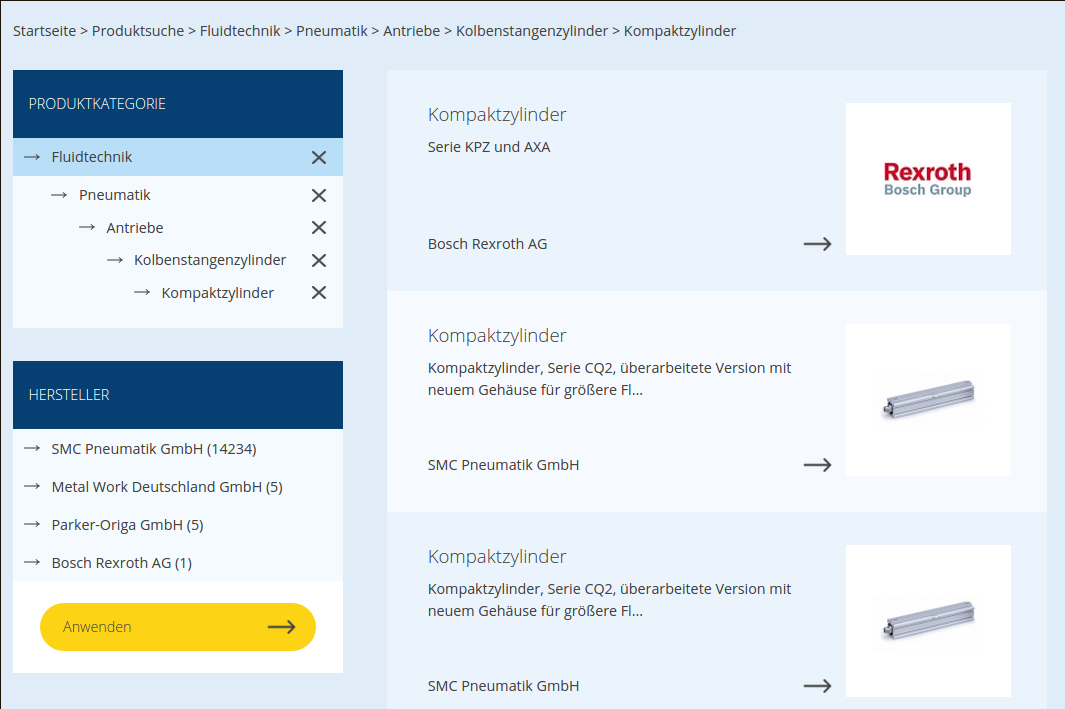
Task: Click the PRODUKTKATEGORIE panel header
Action: pos(178,104)
